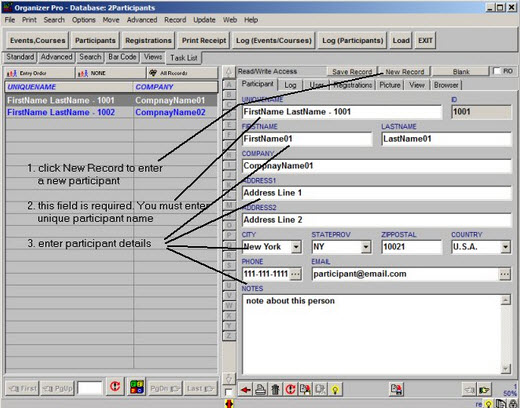Image resolution: width=520 pixels, height=408 pixels.
Task: Click the Notes scrollbar down arrow
Action: [505, 368]
